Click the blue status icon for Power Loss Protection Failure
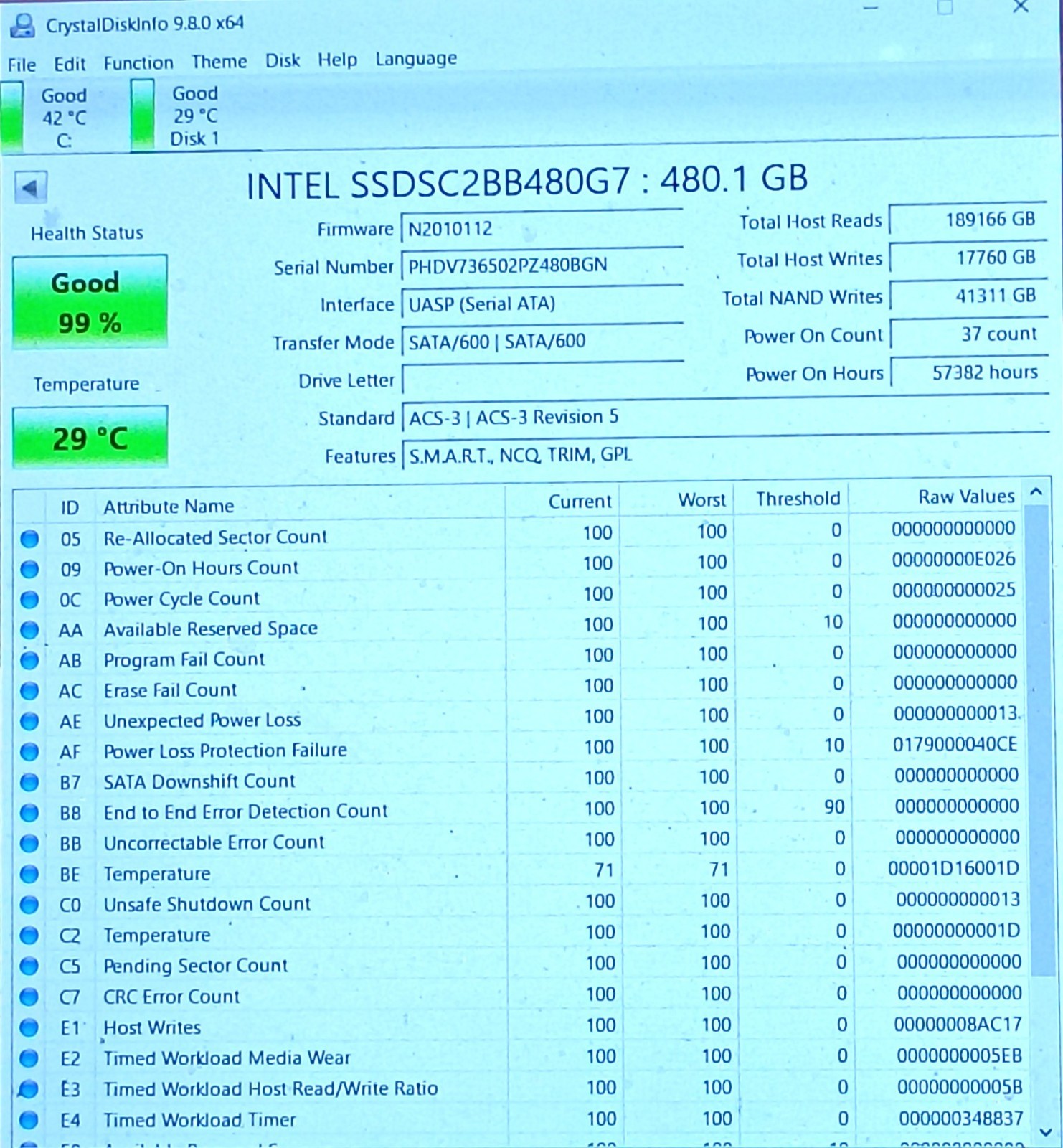Image resolution: width=1063 pixels, height=1148 pixels. [x=29, y=753]
